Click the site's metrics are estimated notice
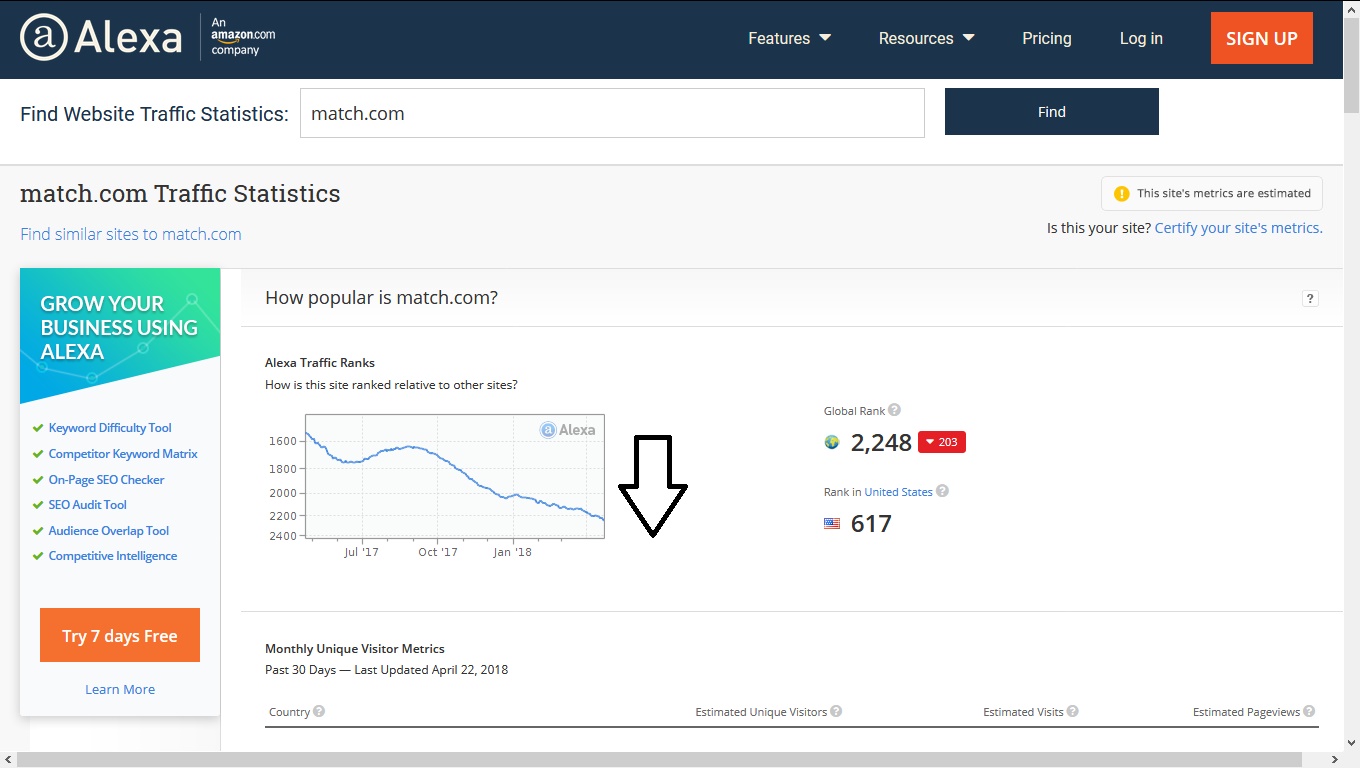Image resolution: width=1360 pixels, height=768 pixels. [x=1212, y=193]
